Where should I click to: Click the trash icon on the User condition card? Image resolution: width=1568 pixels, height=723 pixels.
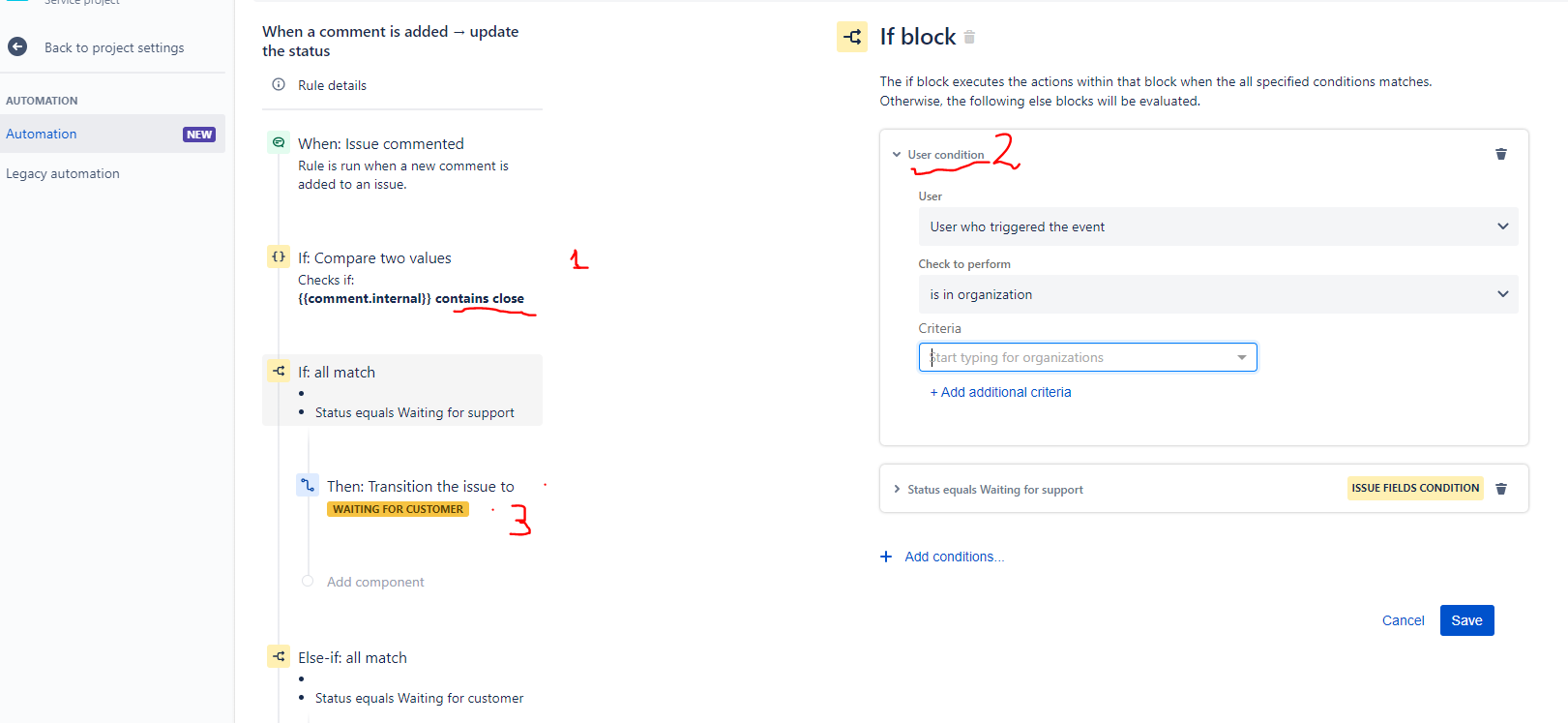[1501, 153]
